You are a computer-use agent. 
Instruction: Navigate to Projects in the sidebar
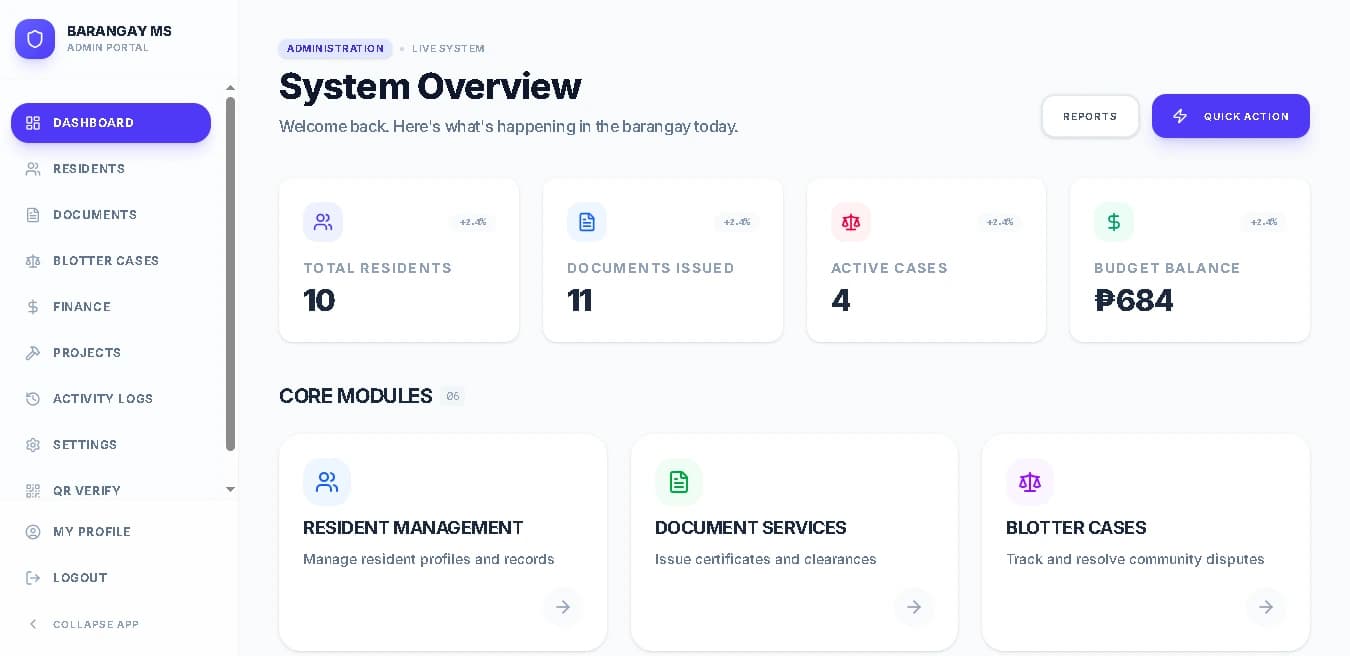click(x=111, y=353)
